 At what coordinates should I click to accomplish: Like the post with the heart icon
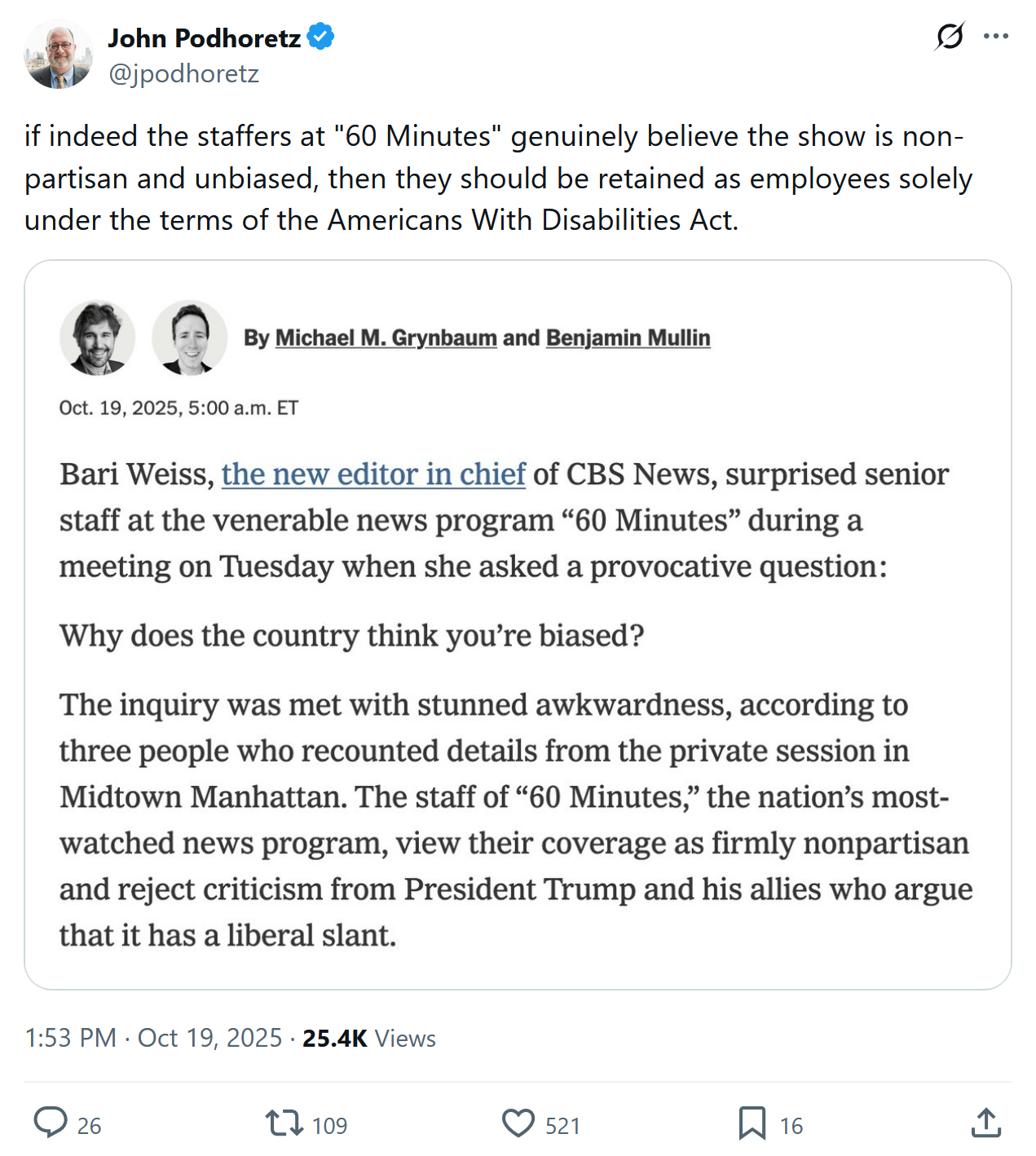coord(518,1123)
